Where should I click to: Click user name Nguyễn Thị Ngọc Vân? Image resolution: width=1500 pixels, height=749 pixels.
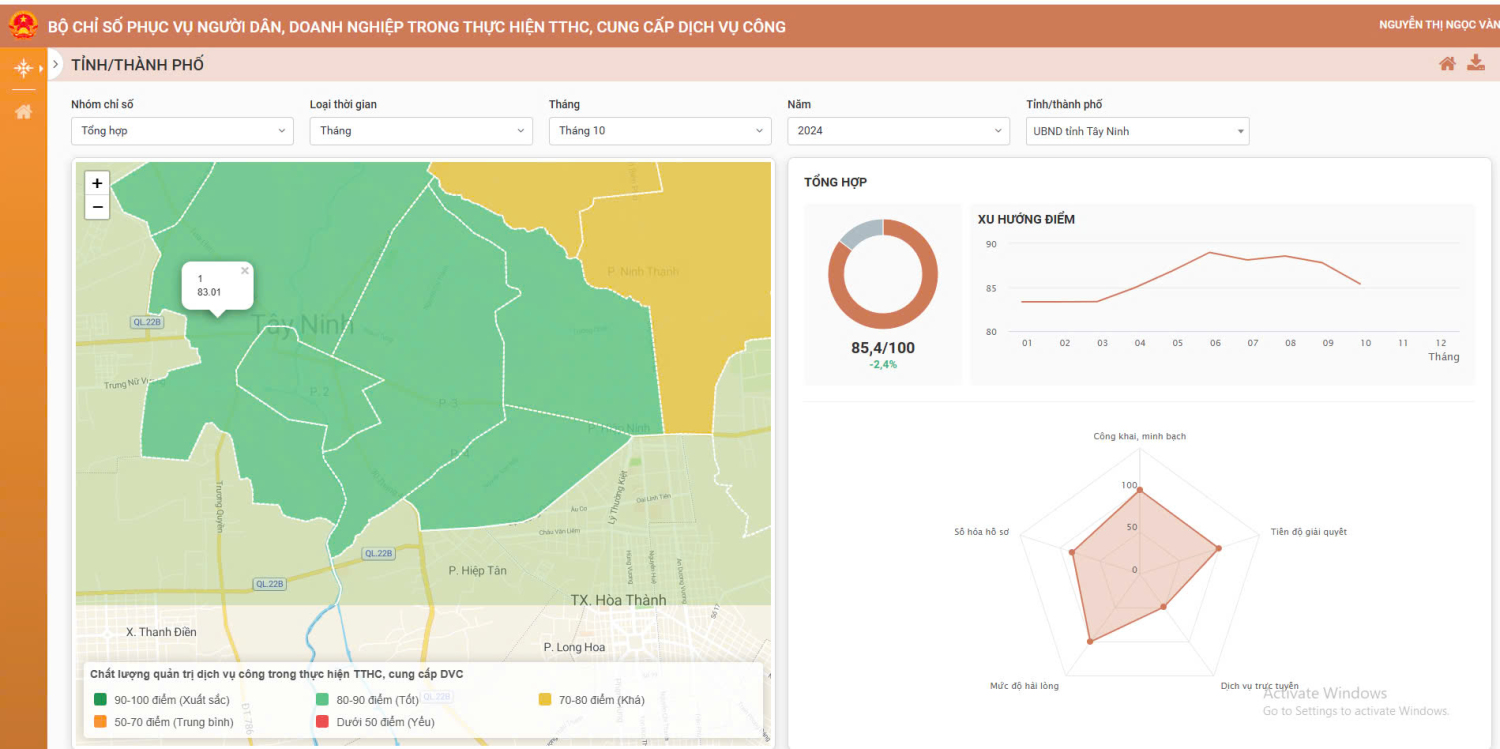(1439, 25)
